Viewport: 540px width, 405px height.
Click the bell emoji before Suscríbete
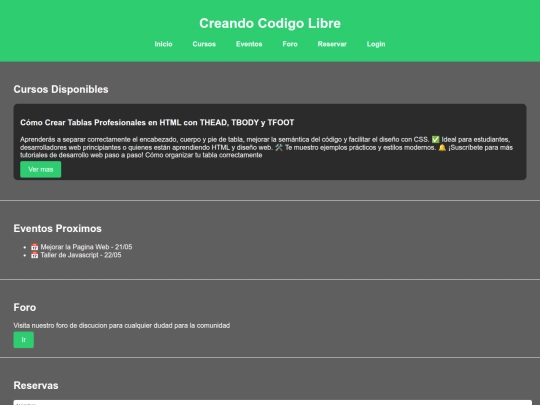(x=442, y=147)
